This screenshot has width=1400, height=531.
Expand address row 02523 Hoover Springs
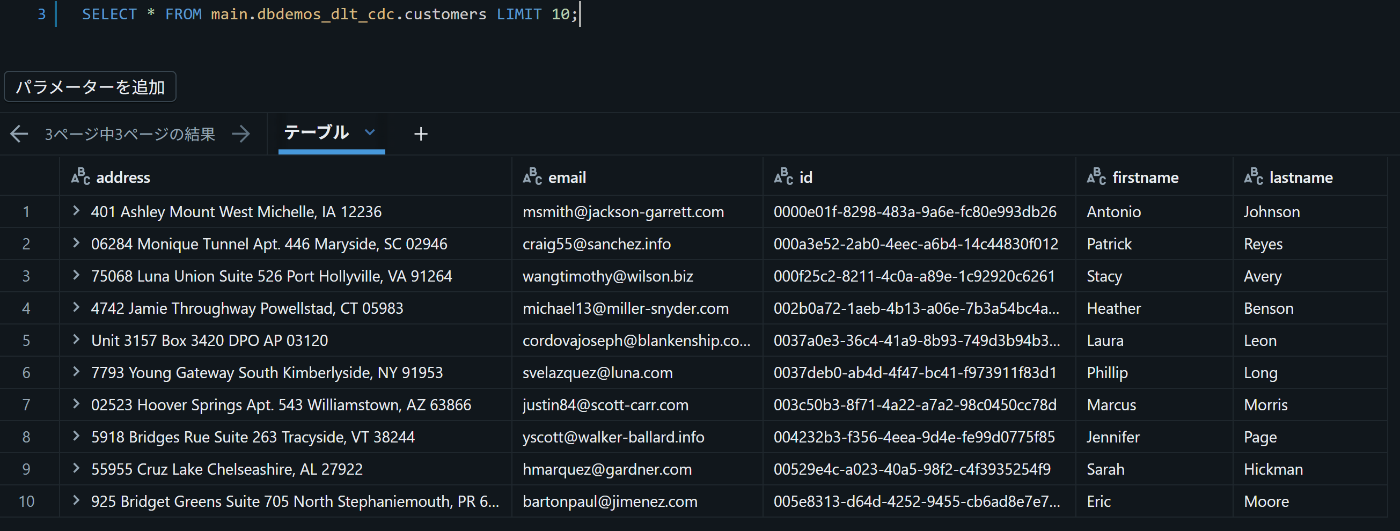76,404
